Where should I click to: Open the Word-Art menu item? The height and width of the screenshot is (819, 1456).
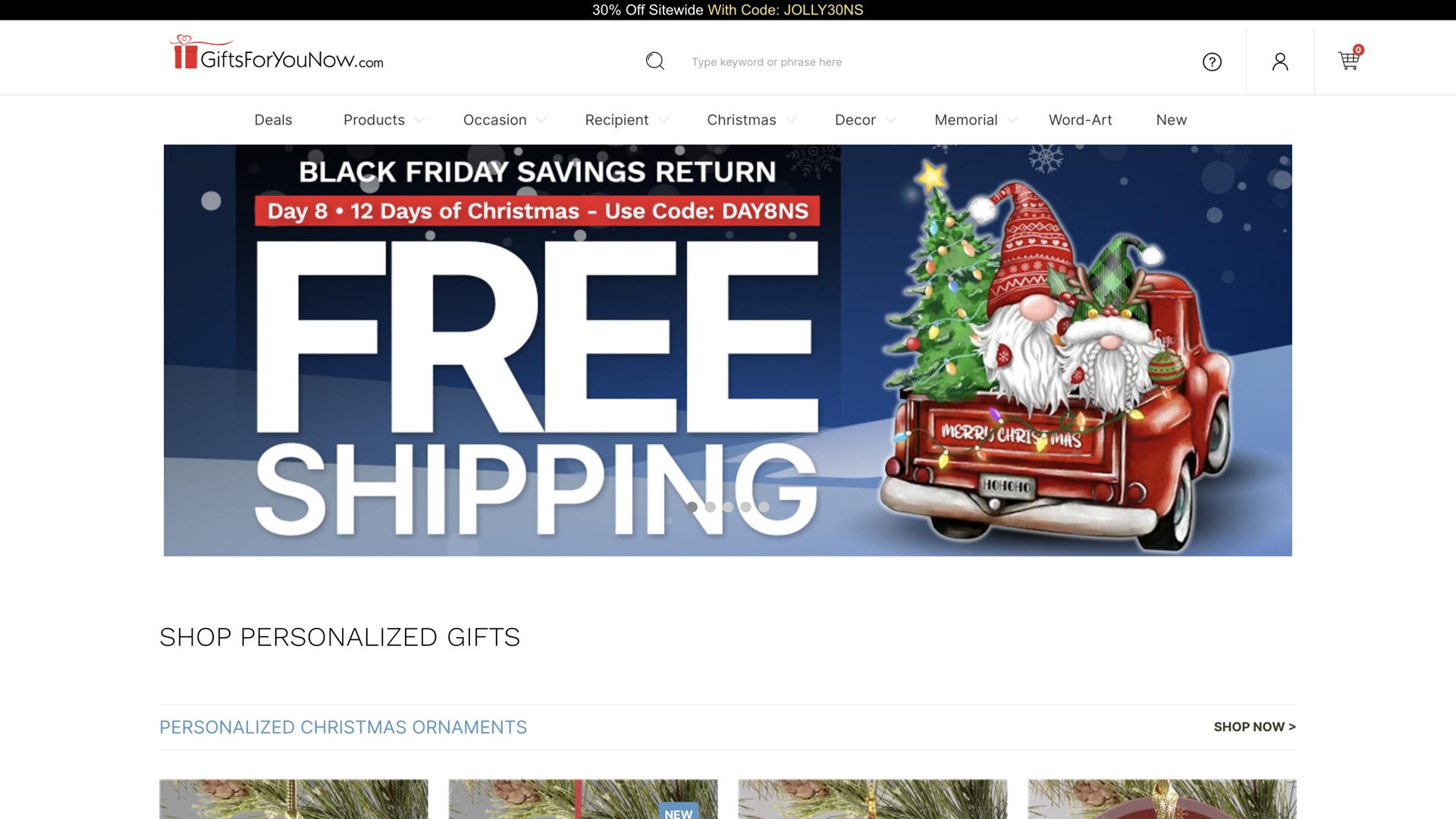pyautogui.click(x=1080, y=120)
